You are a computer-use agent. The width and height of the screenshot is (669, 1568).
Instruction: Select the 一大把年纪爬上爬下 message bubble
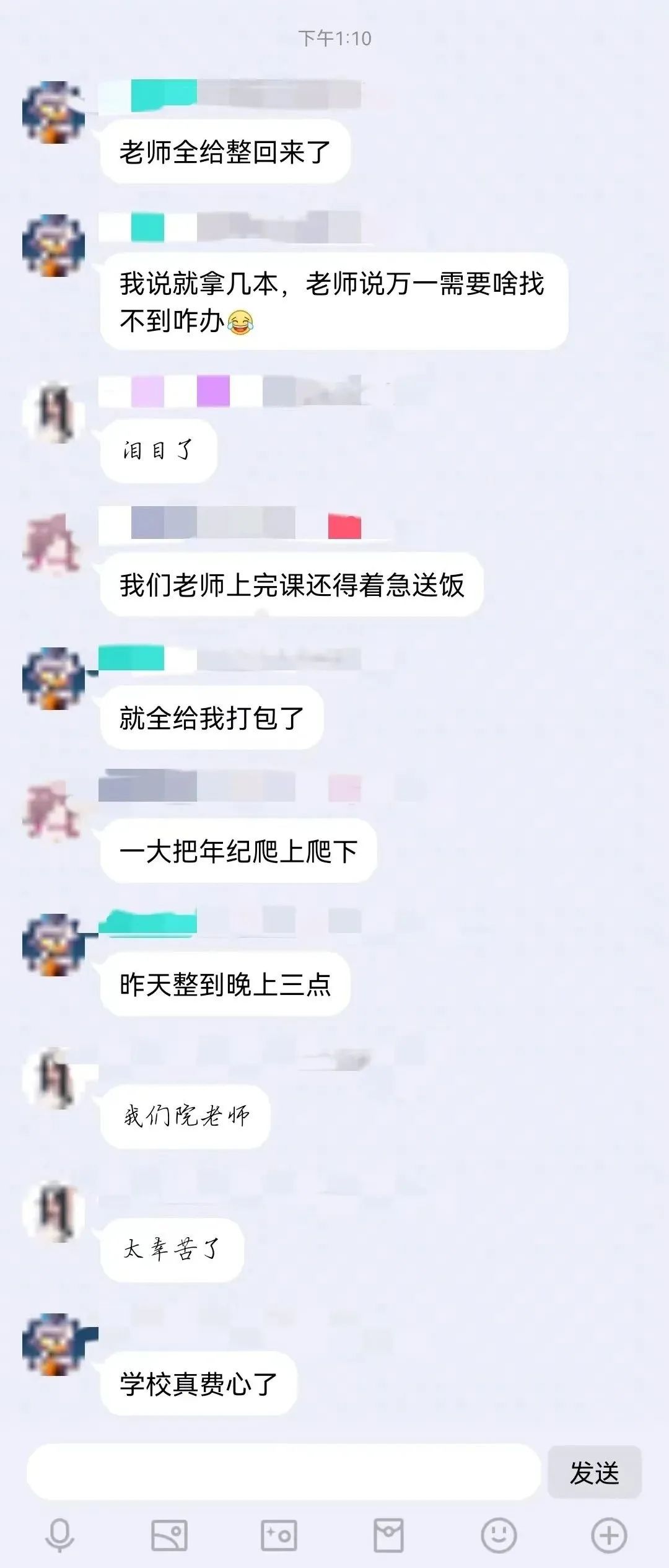coord(238,851)
